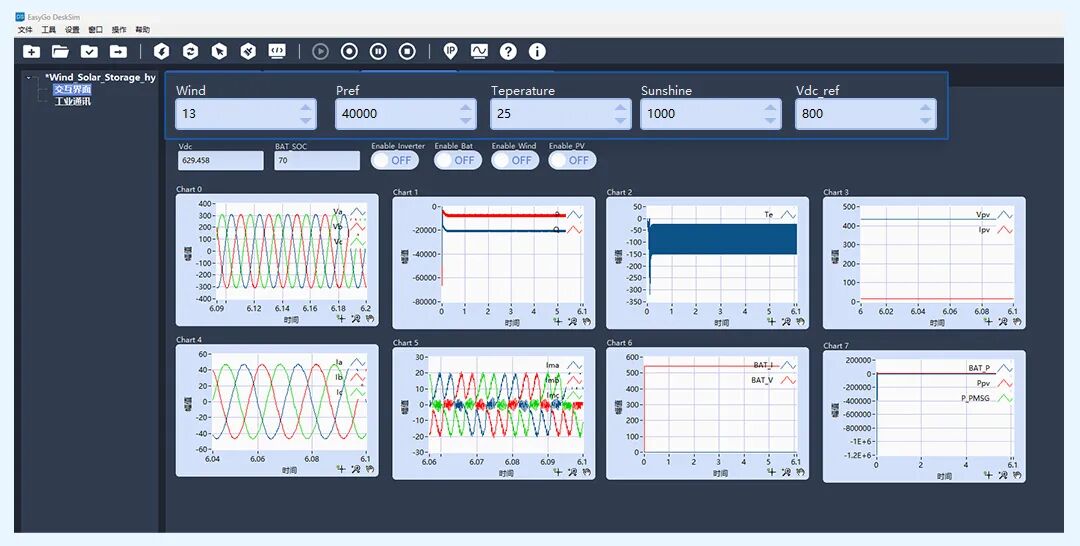Click the pause simulation toolbar button
Image resolution: width=1080 pixels, height=546 pixels.
click(378, 51)
